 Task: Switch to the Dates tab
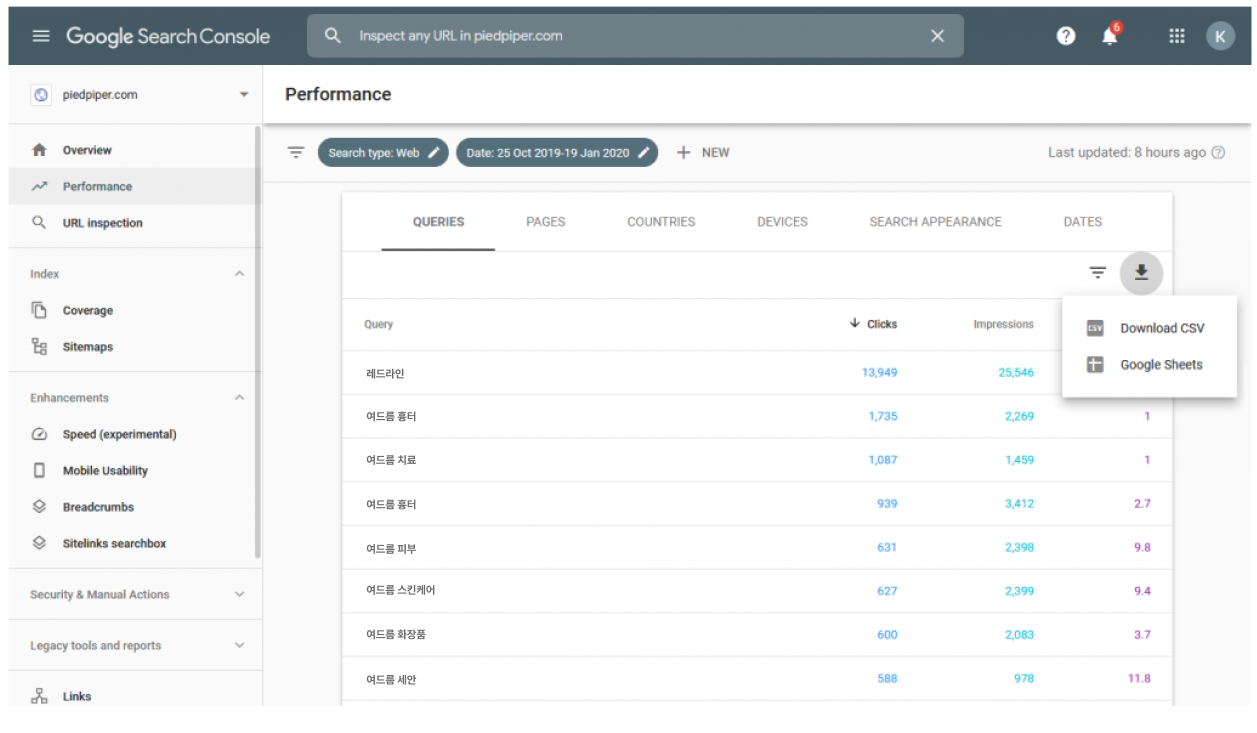click(x=1083, y=222)
